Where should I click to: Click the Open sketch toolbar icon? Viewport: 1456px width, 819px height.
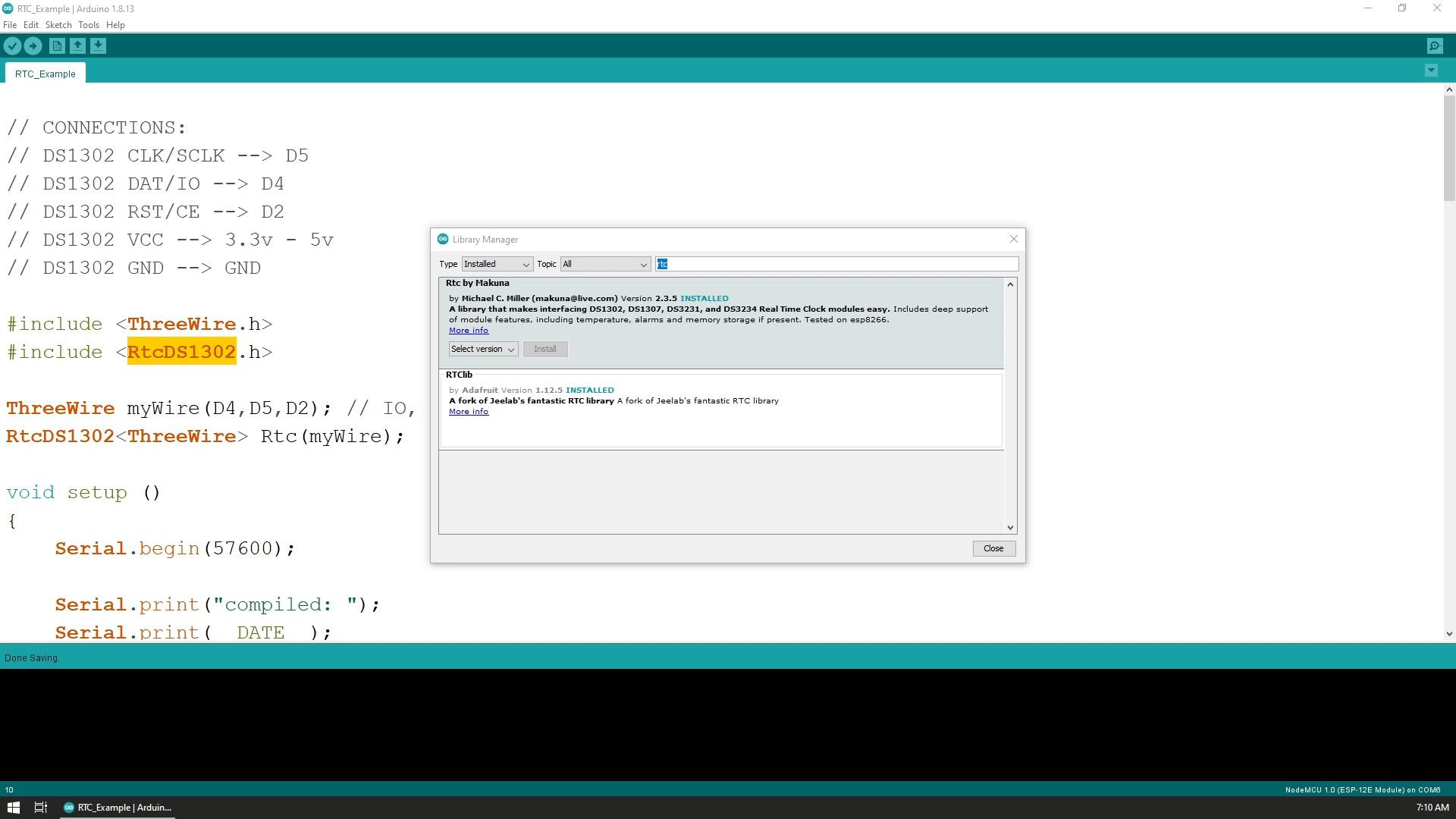tap(77, 46)
